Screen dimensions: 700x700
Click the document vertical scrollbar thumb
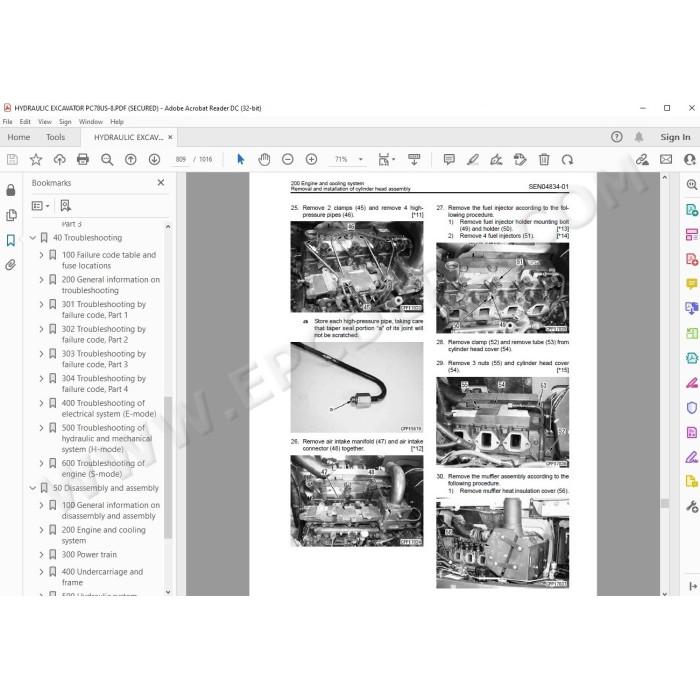coord(665,503)
